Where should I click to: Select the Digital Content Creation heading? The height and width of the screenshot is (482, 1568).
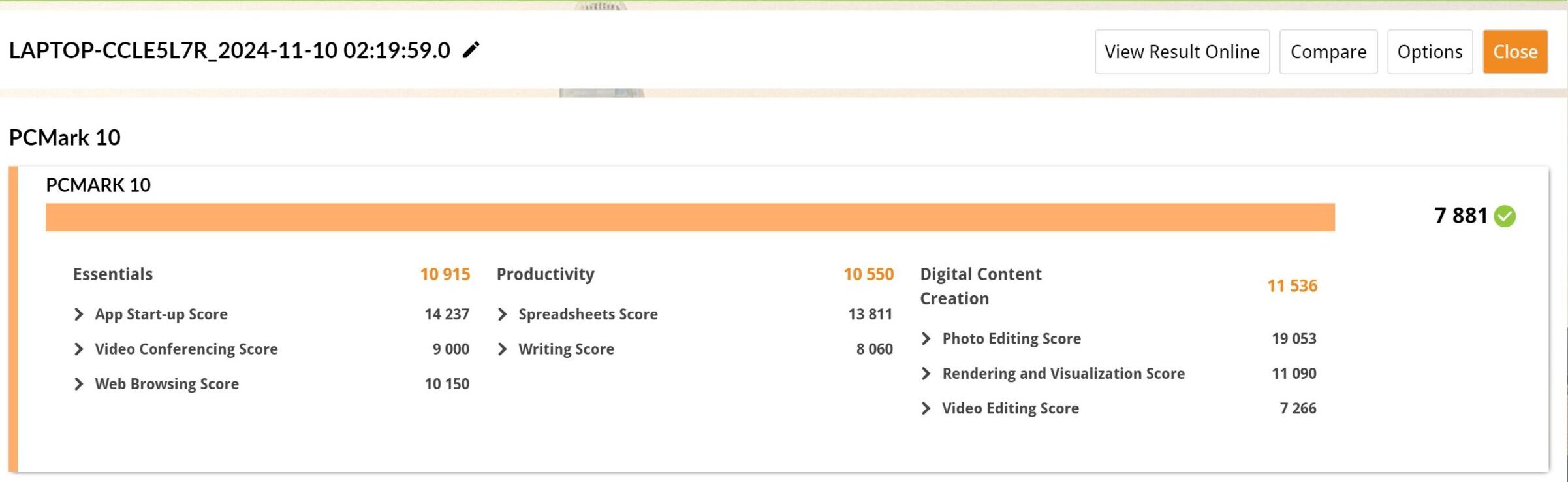(x=980, y=286)
